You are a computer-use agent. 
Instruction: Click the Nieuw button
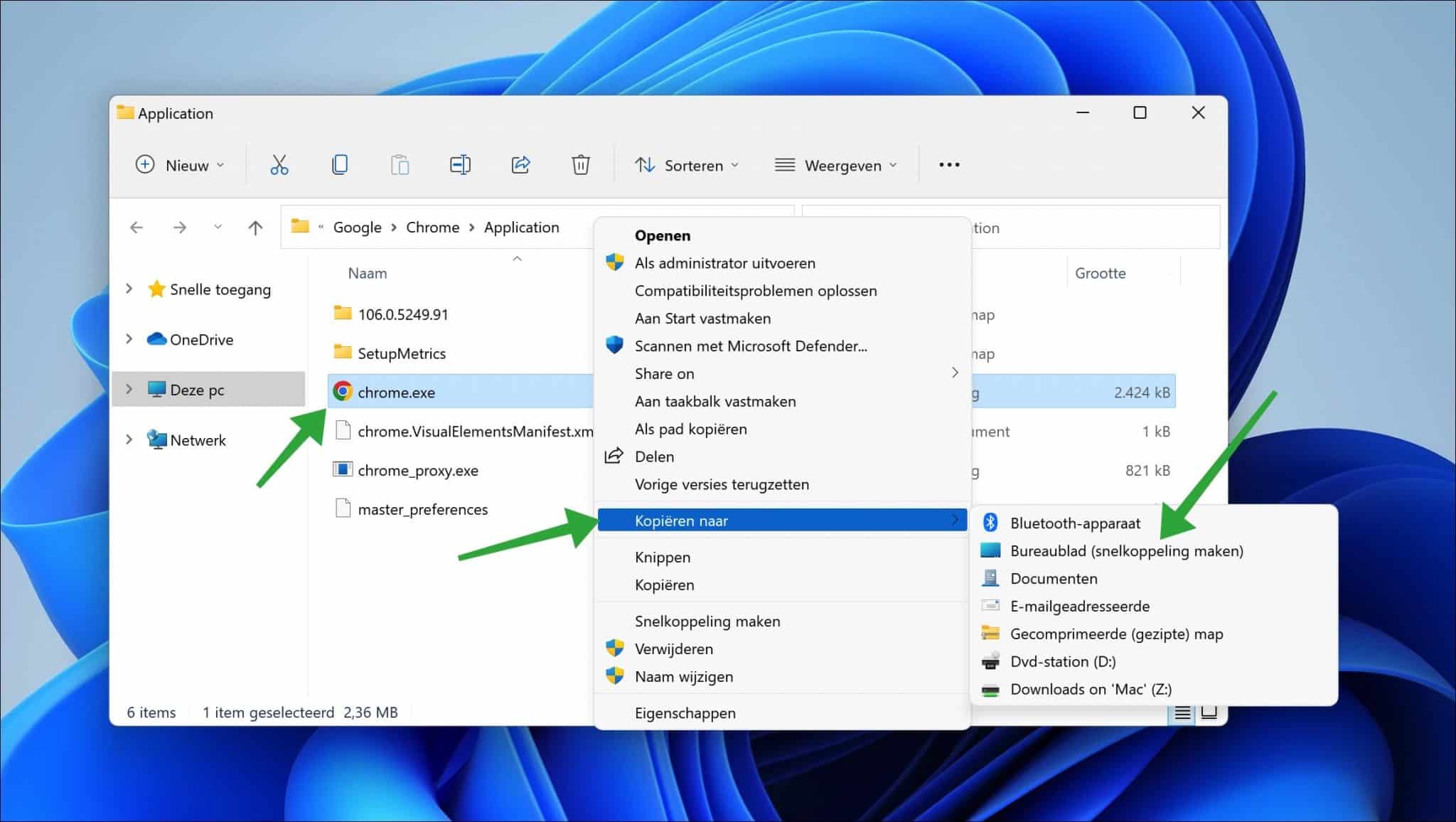tap(178, 164)
